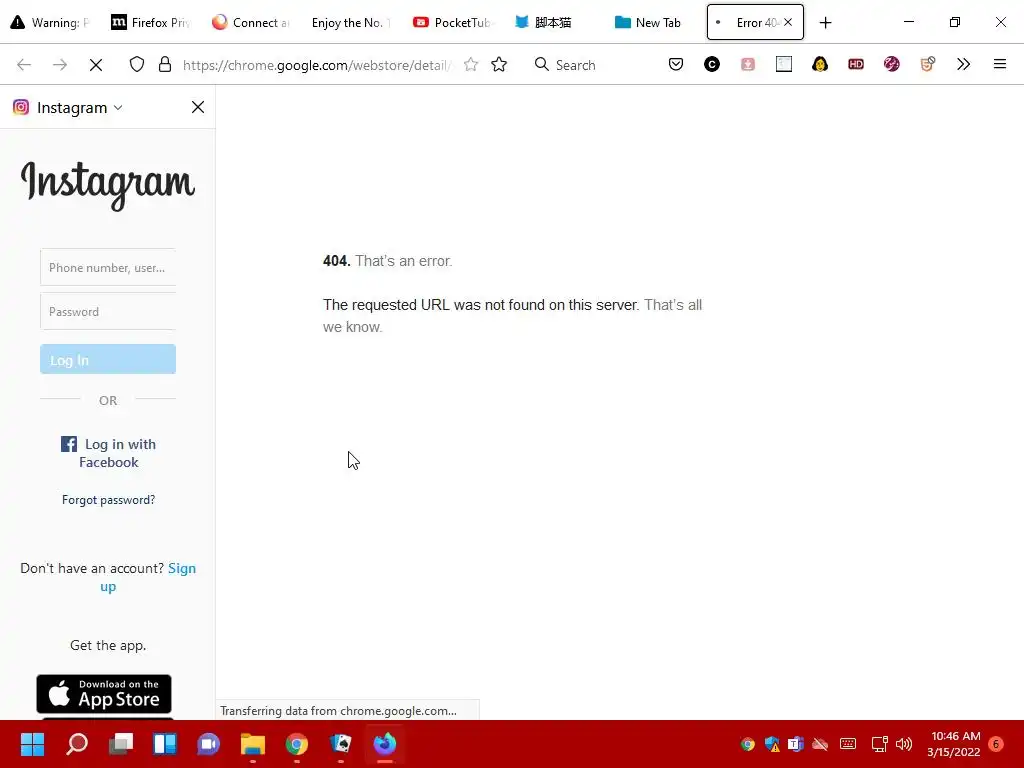Show site security padlock info

165,65
